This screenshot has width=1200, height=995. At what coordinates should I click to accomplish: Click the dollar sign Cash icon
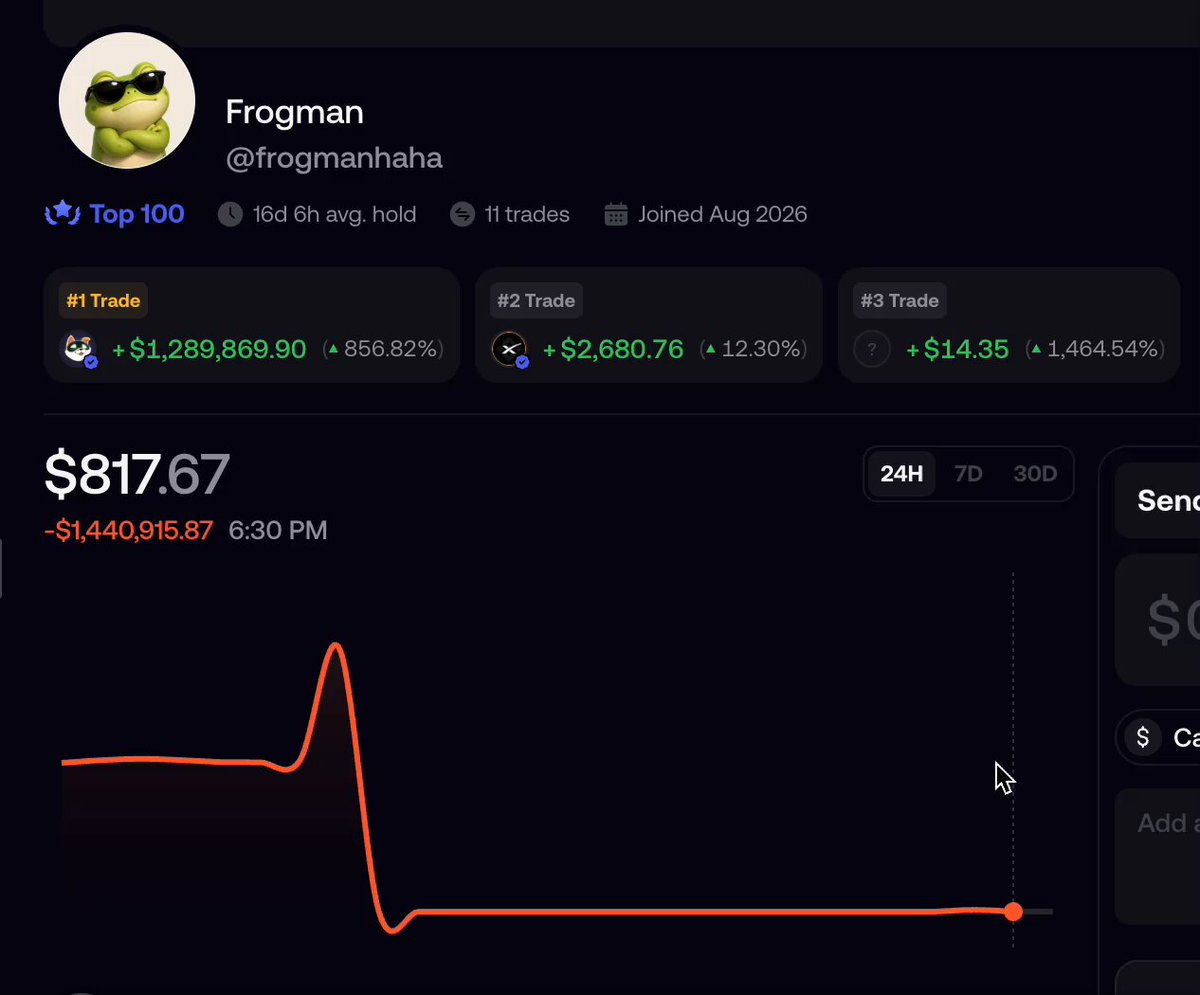(x=1143, y=737)
